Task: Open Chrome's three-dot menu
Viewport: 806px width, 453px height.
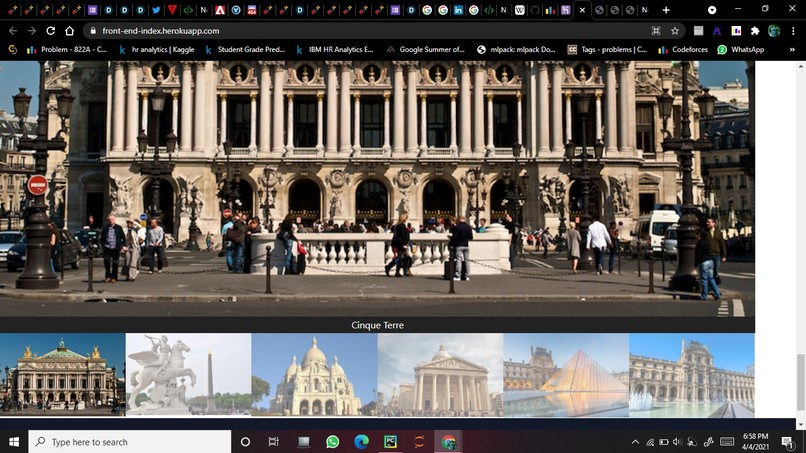Action: [793, 31]
